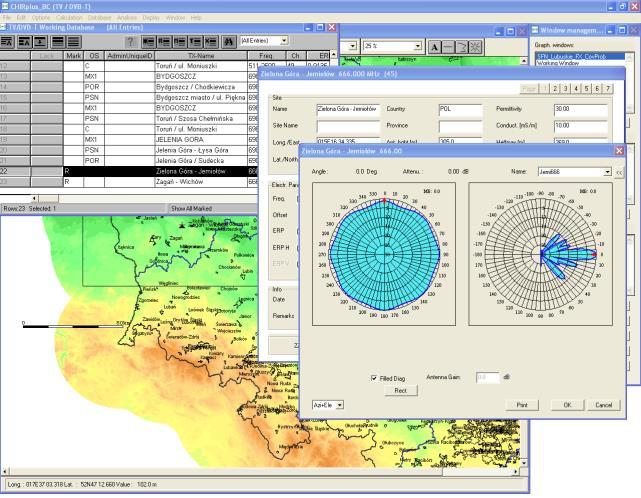Viewport: 641px width, 498px height.
Task: Click the grayed question mark help icon
Action: point(130,42)
